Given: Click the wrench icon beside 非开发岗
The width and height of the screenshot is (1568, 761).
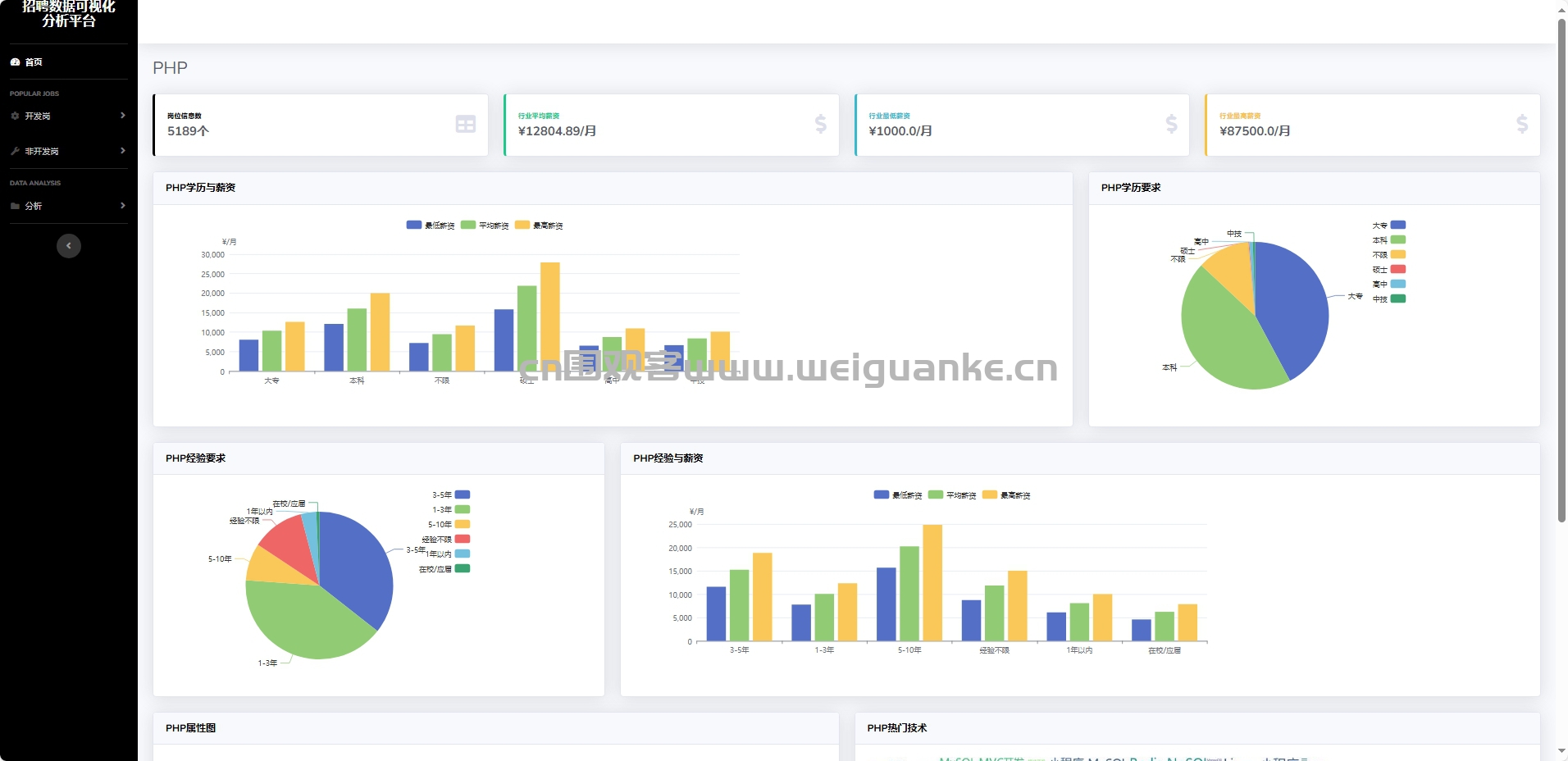Looking at the screenshot, I should click(15, 151).
